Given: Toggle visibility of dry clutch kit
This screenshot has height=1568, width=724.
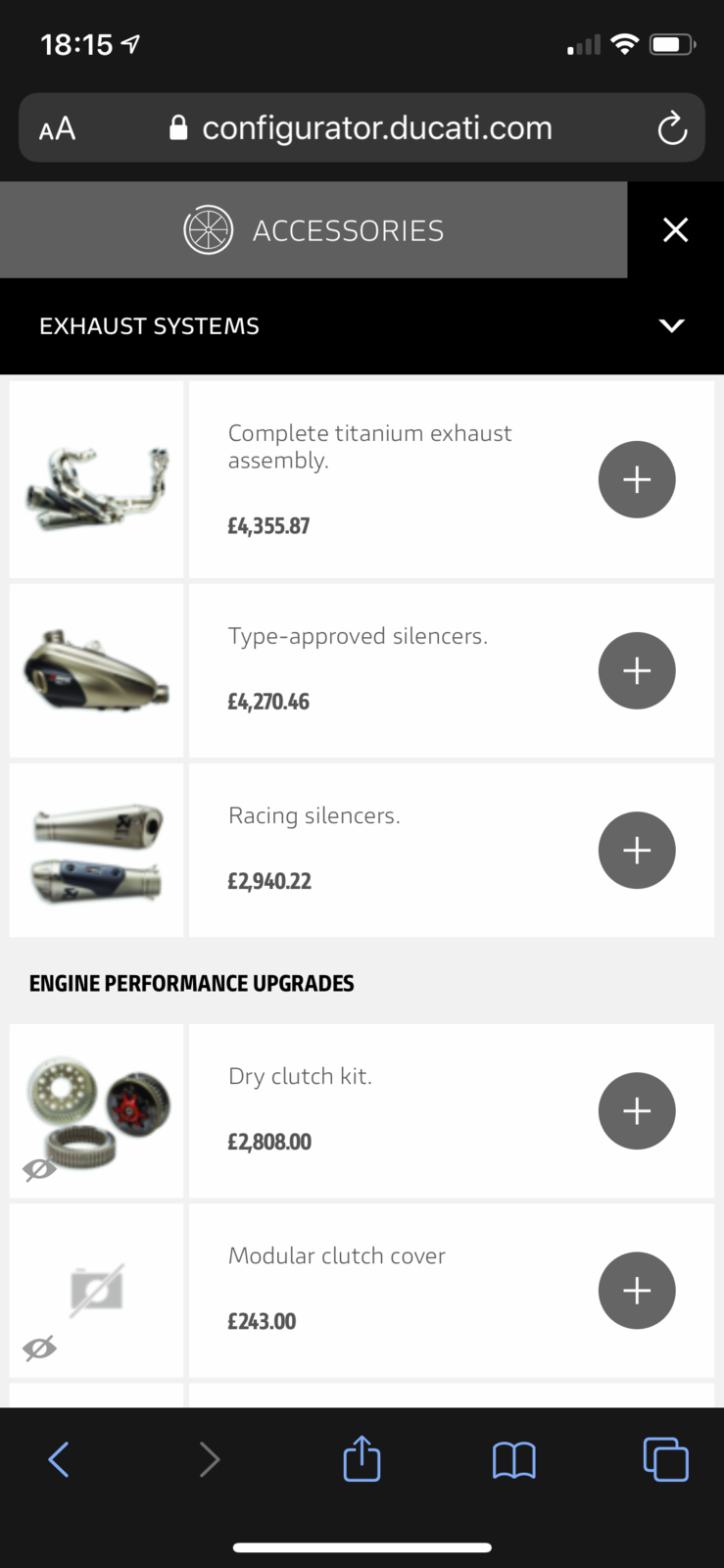Looking at the screenshot, I should pos(39,1169).
